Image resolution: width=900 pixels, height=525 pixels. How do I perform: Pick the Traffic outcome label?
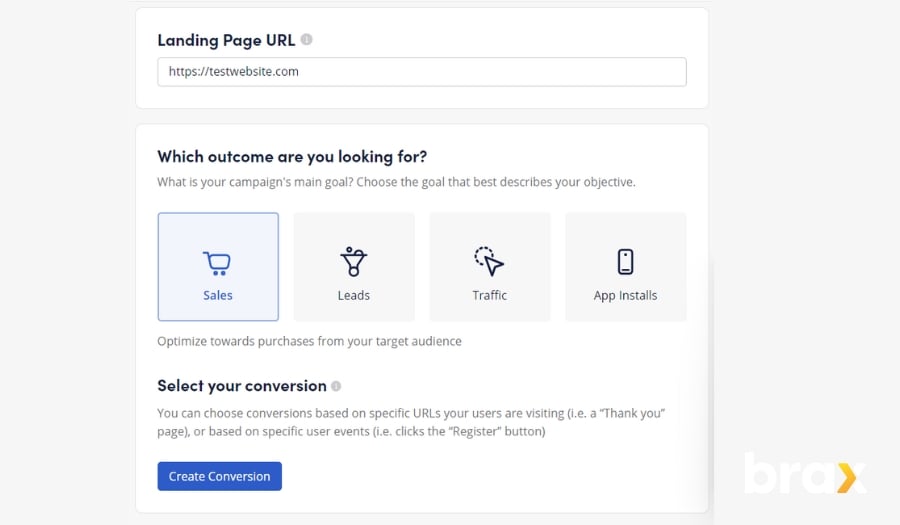click(x=489, y=295)
